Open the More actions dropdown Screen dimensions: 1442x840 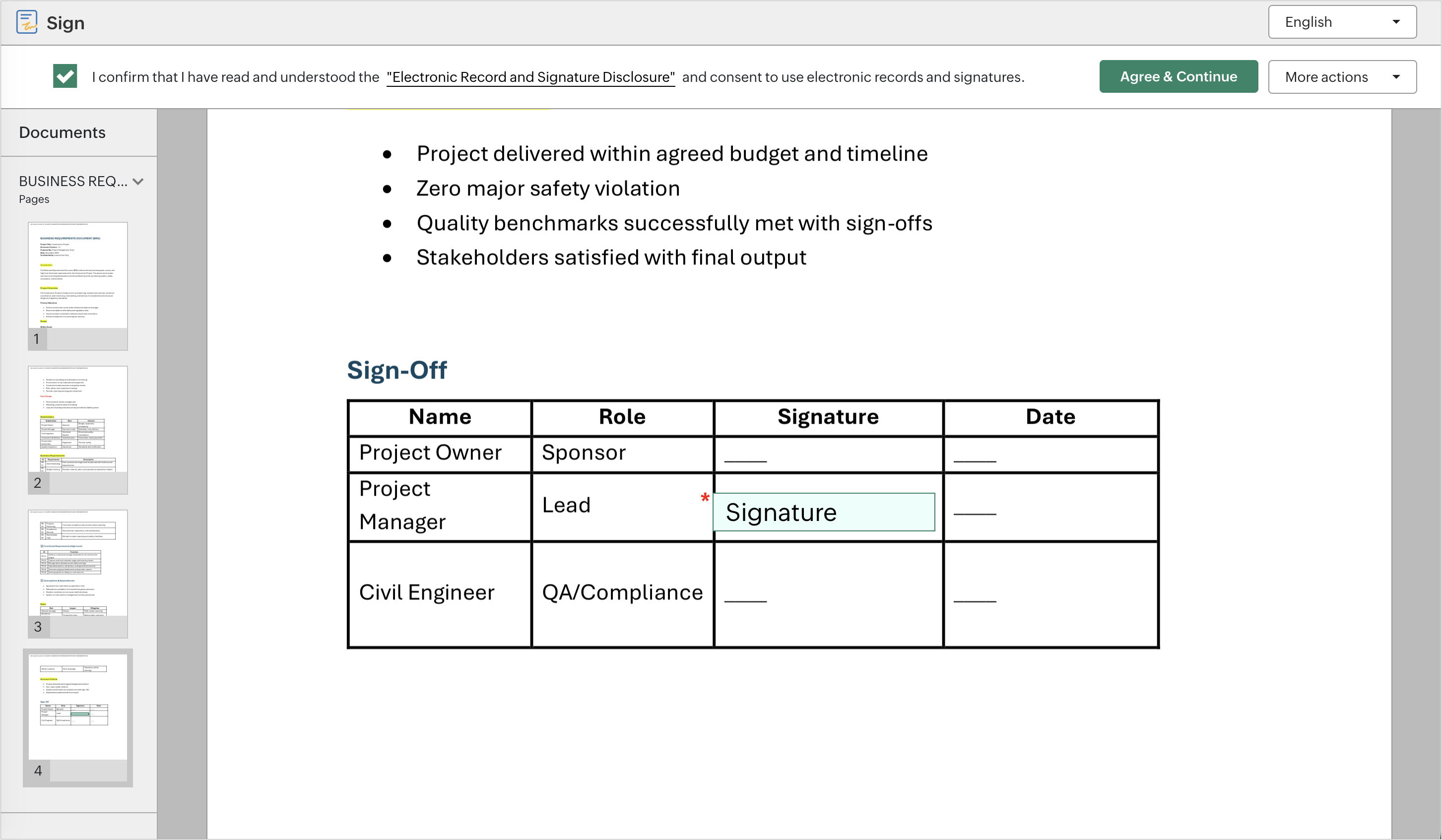click(1341, 77)
